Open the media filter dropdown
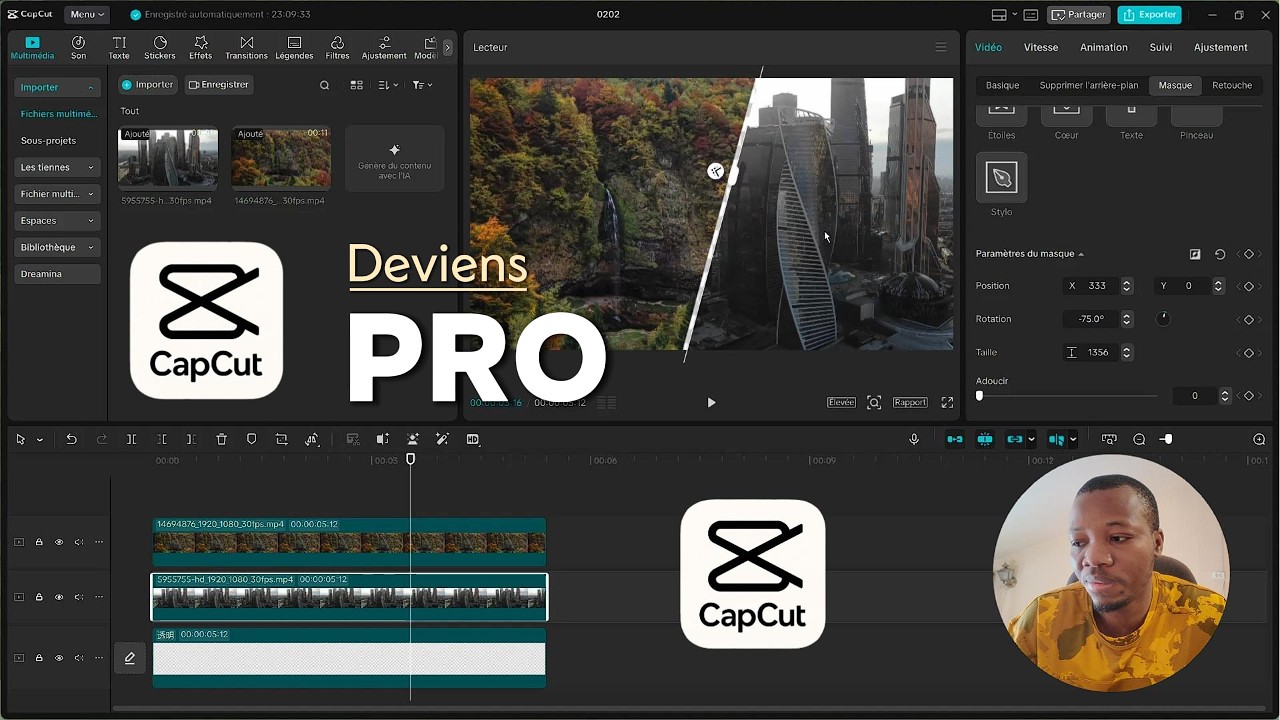Viewport: 1280px width, 720px height. (x=423, y=85)
